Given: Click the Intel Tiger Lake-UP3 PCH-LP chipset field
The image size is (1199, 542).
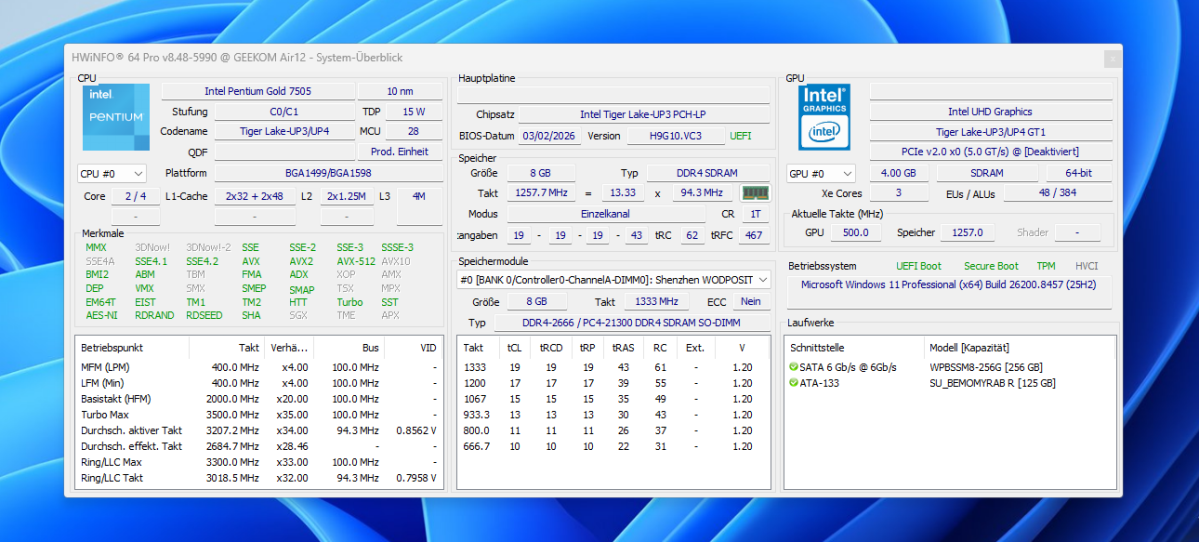Looking at the screenshot, I should [x=643, y=115].
